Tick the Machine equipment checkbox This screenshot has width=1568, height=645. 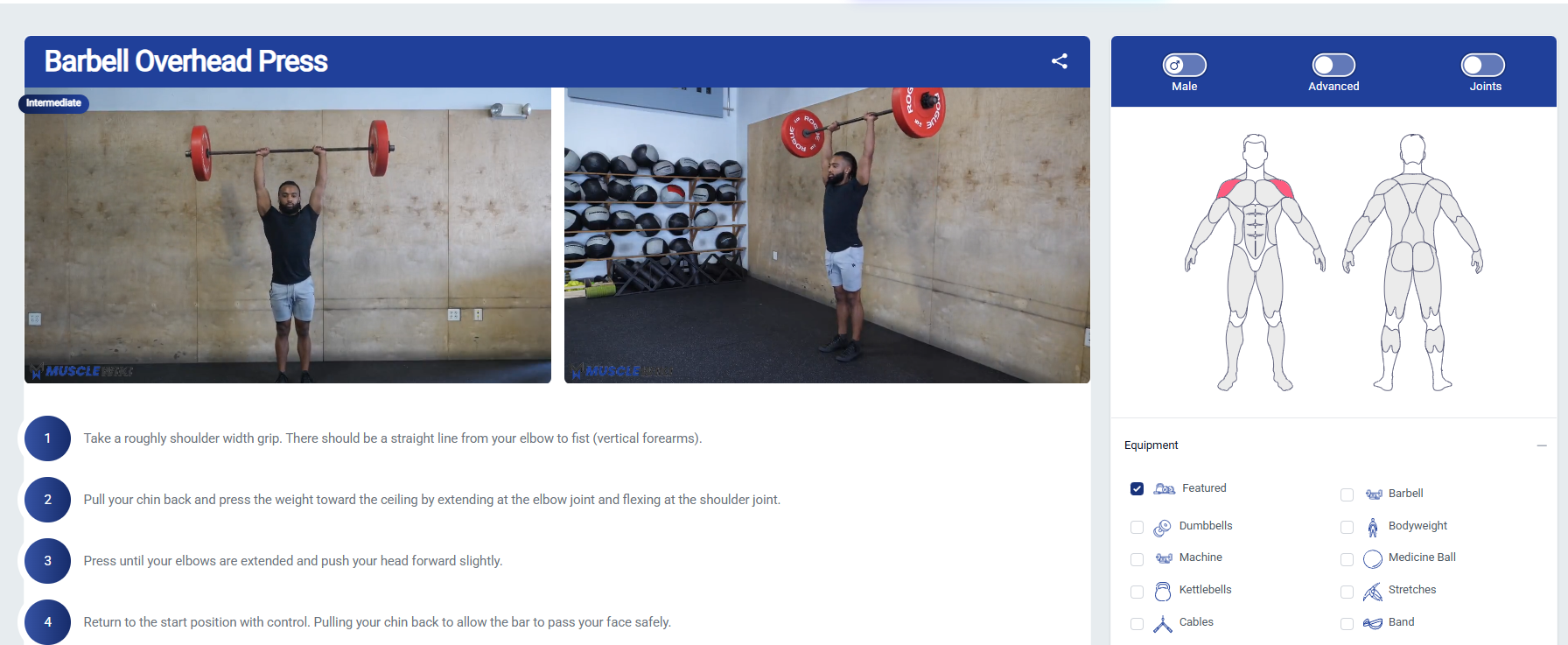pyautogui.click(x=1137, y=559)
